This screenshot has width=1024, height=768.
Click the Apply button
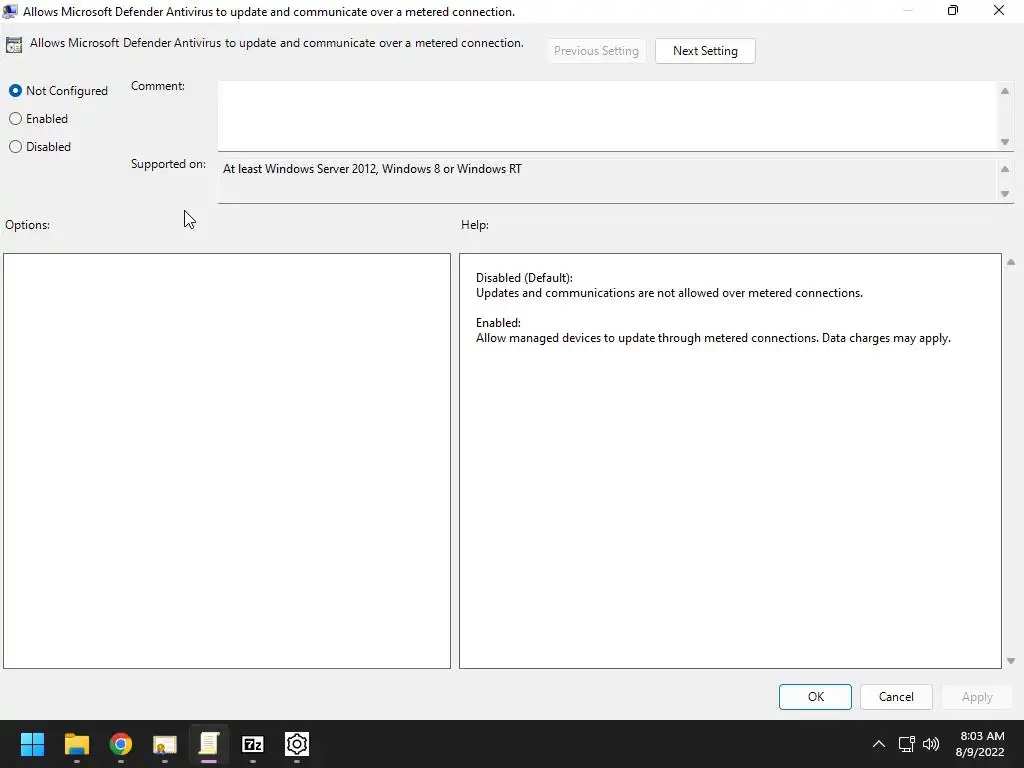click(x=977, y=697)
